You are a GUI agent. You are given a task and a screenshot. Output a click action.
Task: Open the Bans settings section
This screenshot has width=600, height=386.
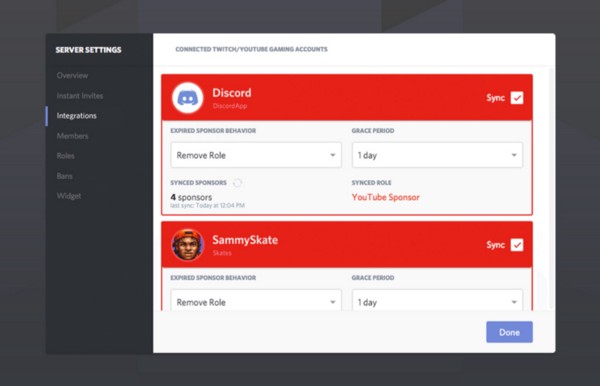point(64,176)
